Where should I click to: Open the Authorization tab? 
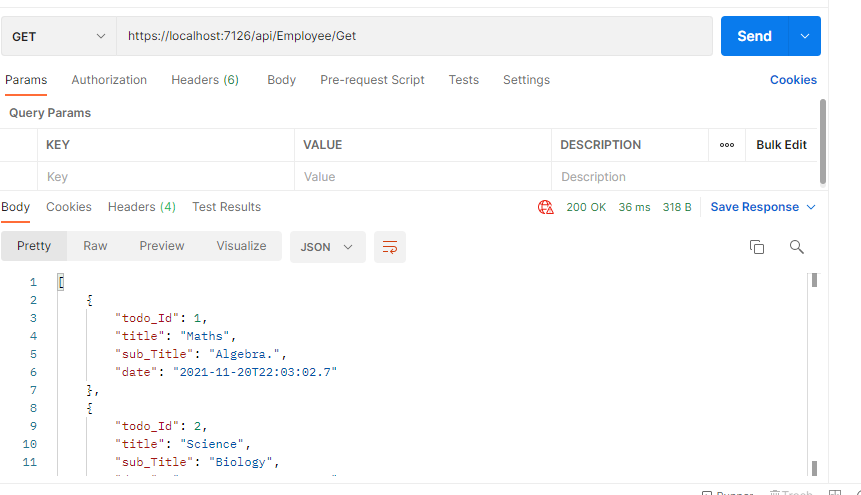click(109, 80)
